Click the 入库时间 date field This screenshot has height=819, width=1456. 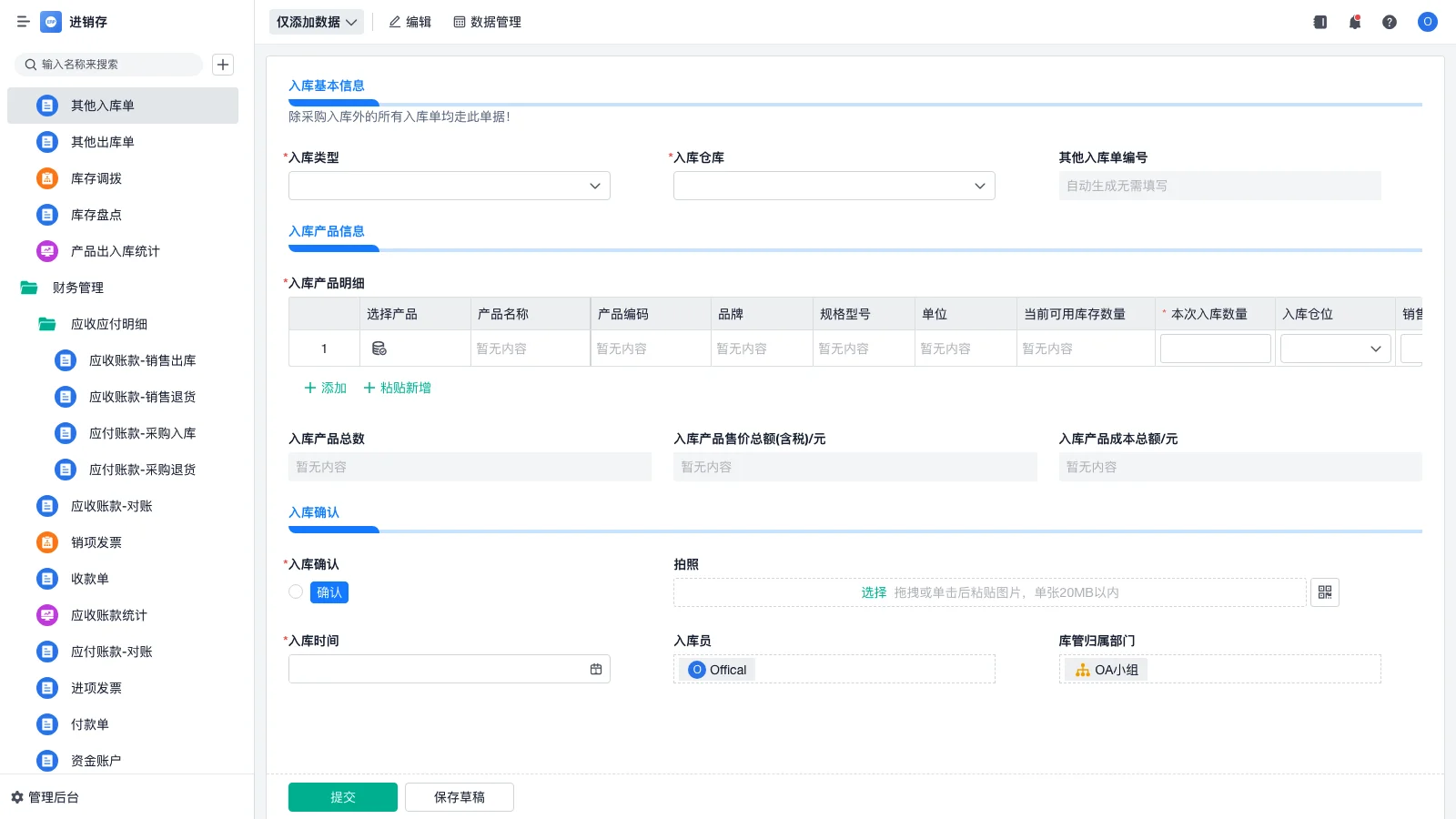(x=450, y=669)
